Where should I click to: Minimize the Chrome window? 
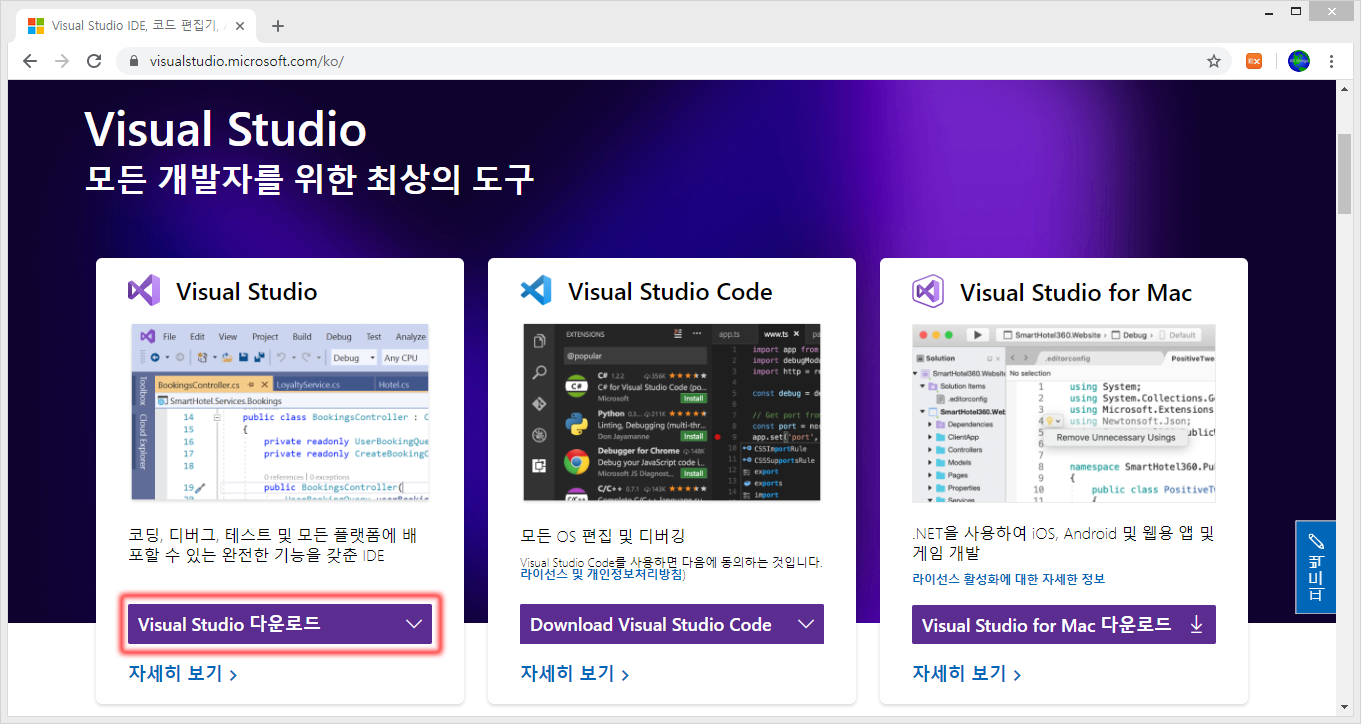[x=1268, y=12]
